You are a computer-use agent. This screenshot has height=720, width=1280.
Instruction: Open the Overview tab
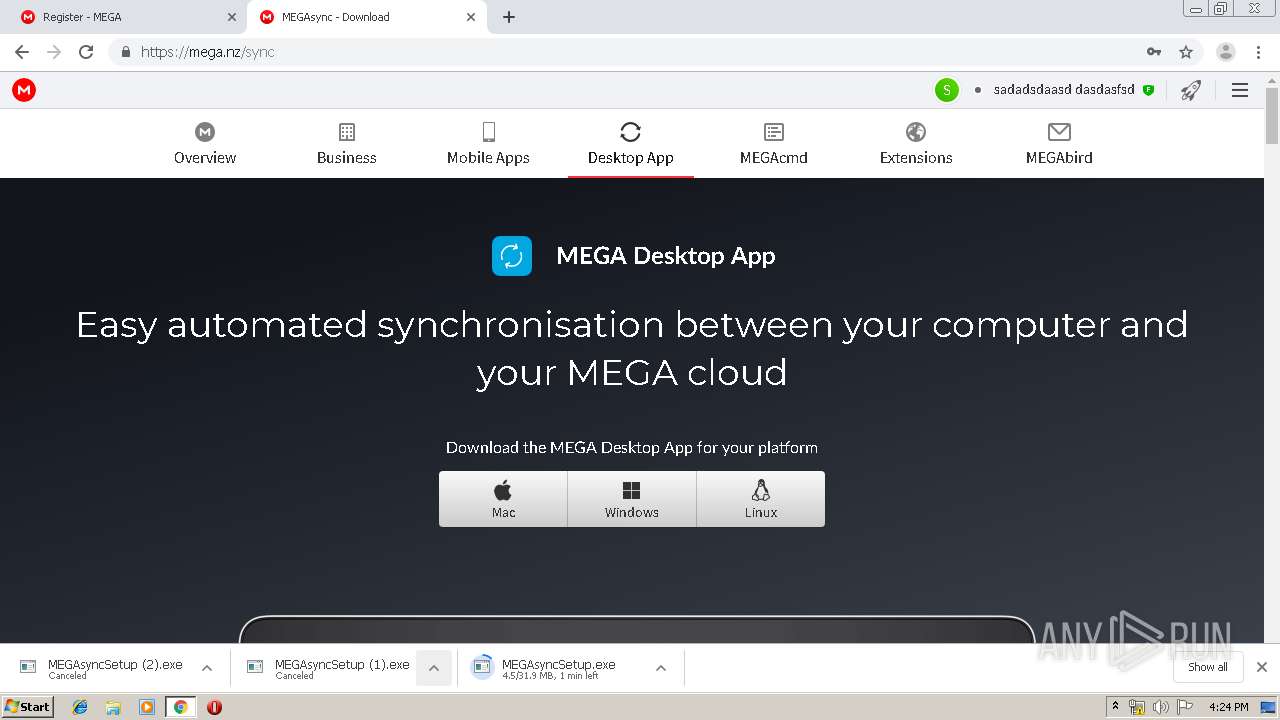tap(205, 144)
